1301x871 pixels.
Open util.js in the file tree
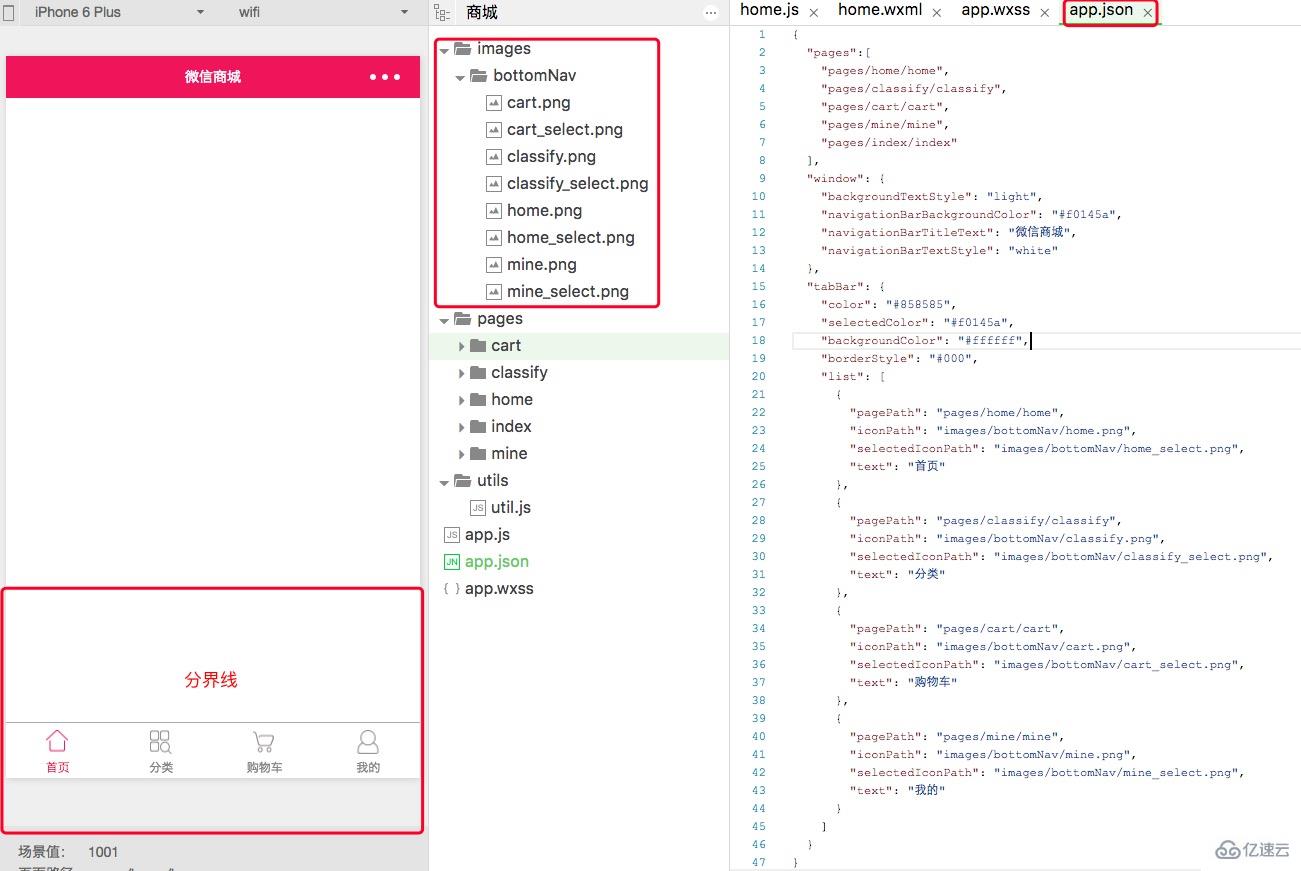point(511,508)
